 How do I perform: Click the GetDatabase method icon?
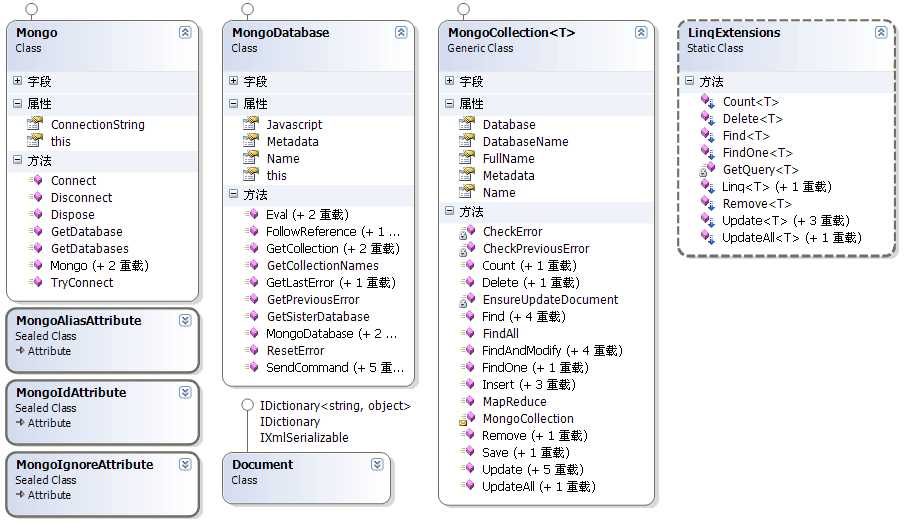(36, 231)
